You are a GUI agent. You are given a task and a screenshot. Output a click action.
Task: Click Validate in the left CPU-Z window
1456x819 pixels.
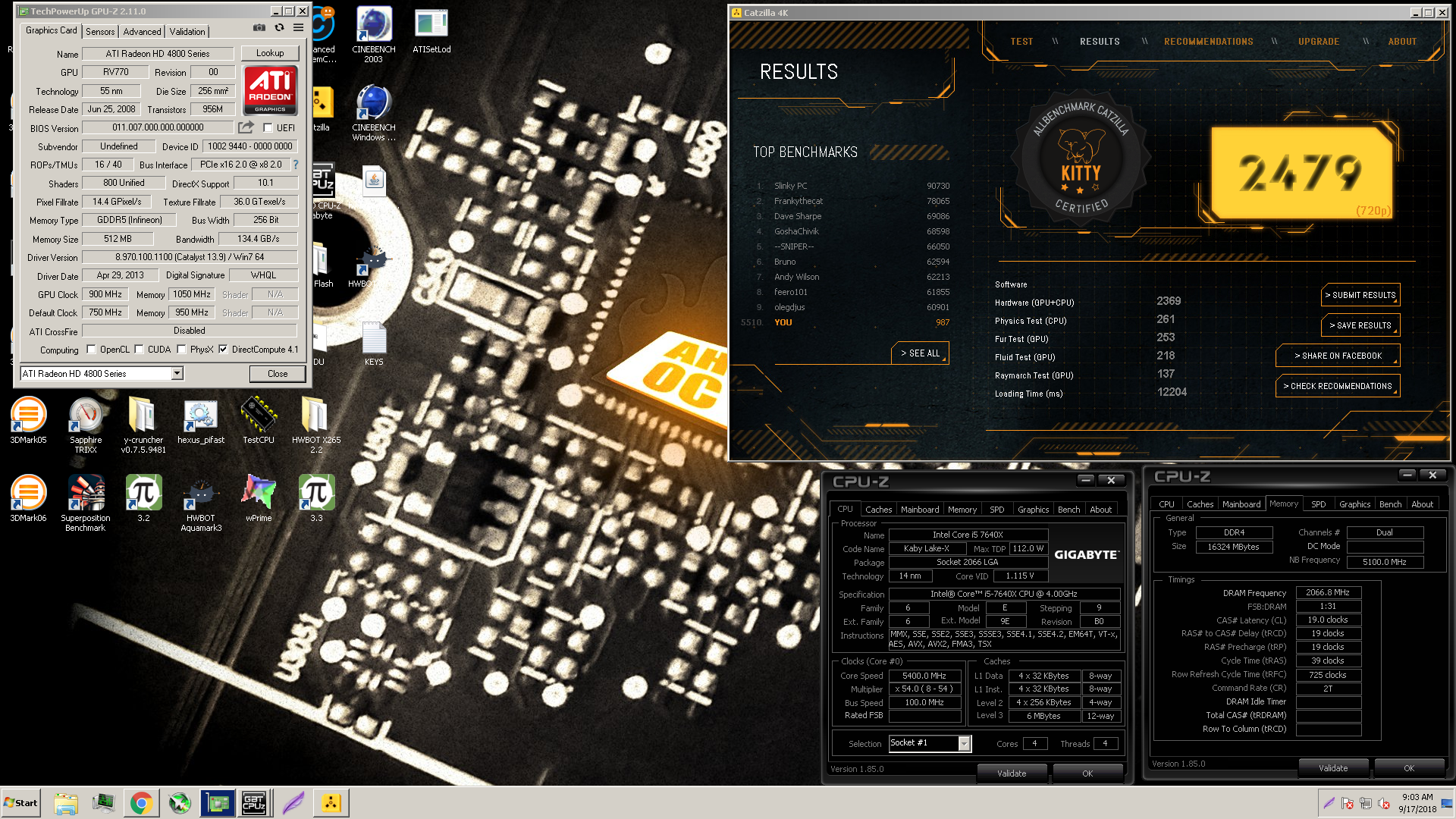1012,773
